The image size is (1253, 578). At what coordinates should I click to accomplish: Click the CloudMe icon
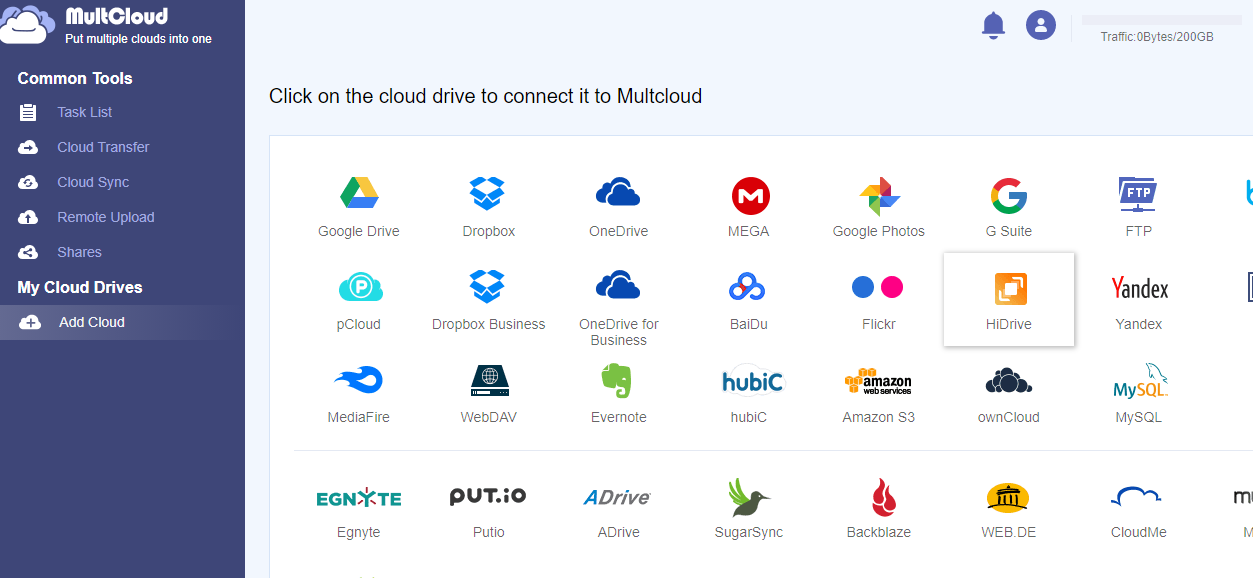click(1136, 496)
